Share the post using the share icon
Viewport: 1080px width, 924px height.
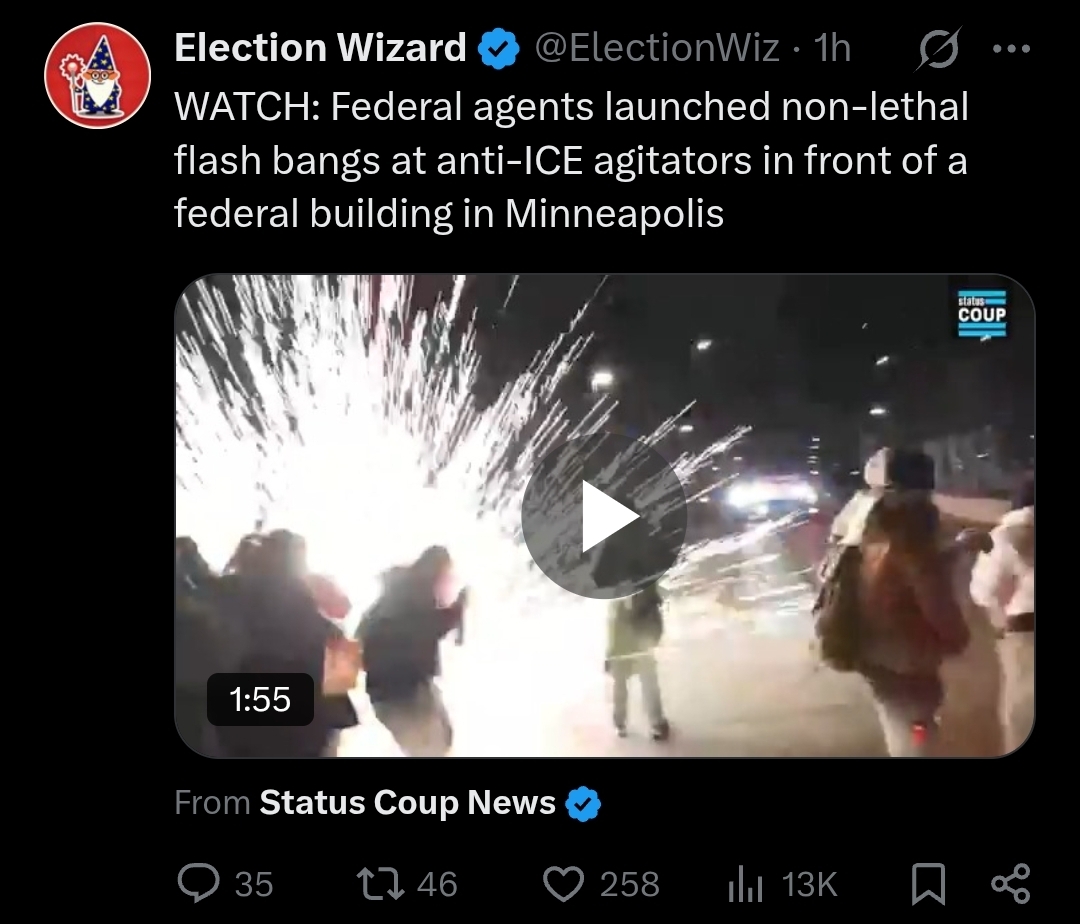coord(1010,883)
